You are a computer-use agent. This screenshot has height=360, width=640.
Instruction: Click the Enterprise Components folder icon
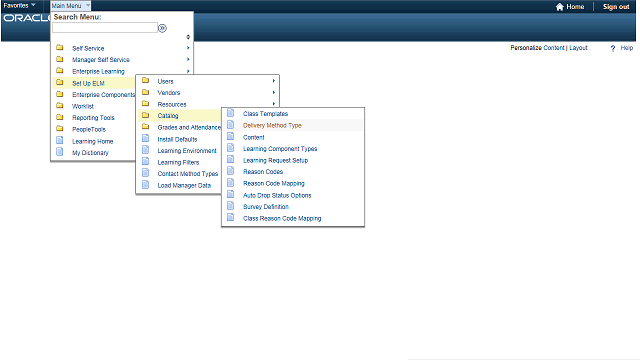click(x=60, y=94)
